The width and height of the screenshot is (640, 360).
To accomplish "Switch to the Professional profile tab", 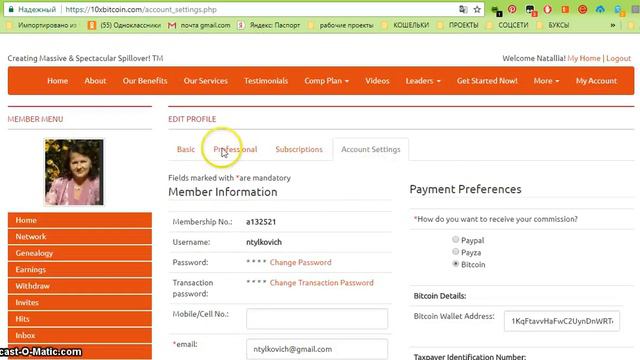I will [x=235, y=149].
